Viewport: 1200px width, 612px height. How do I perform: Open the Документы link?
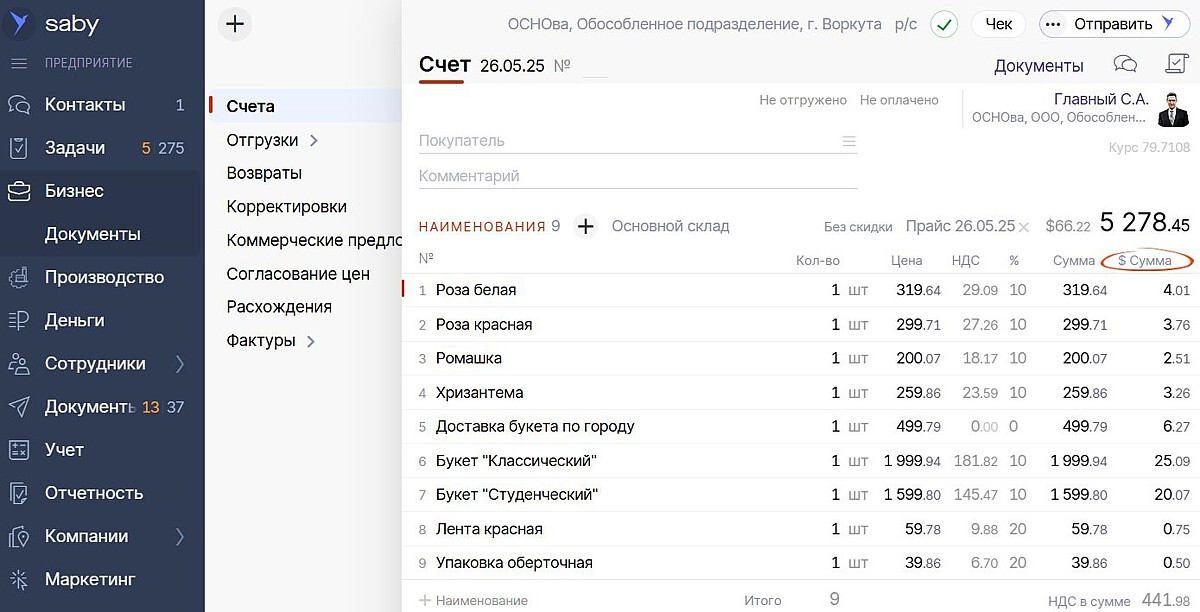click(1038, 66)
